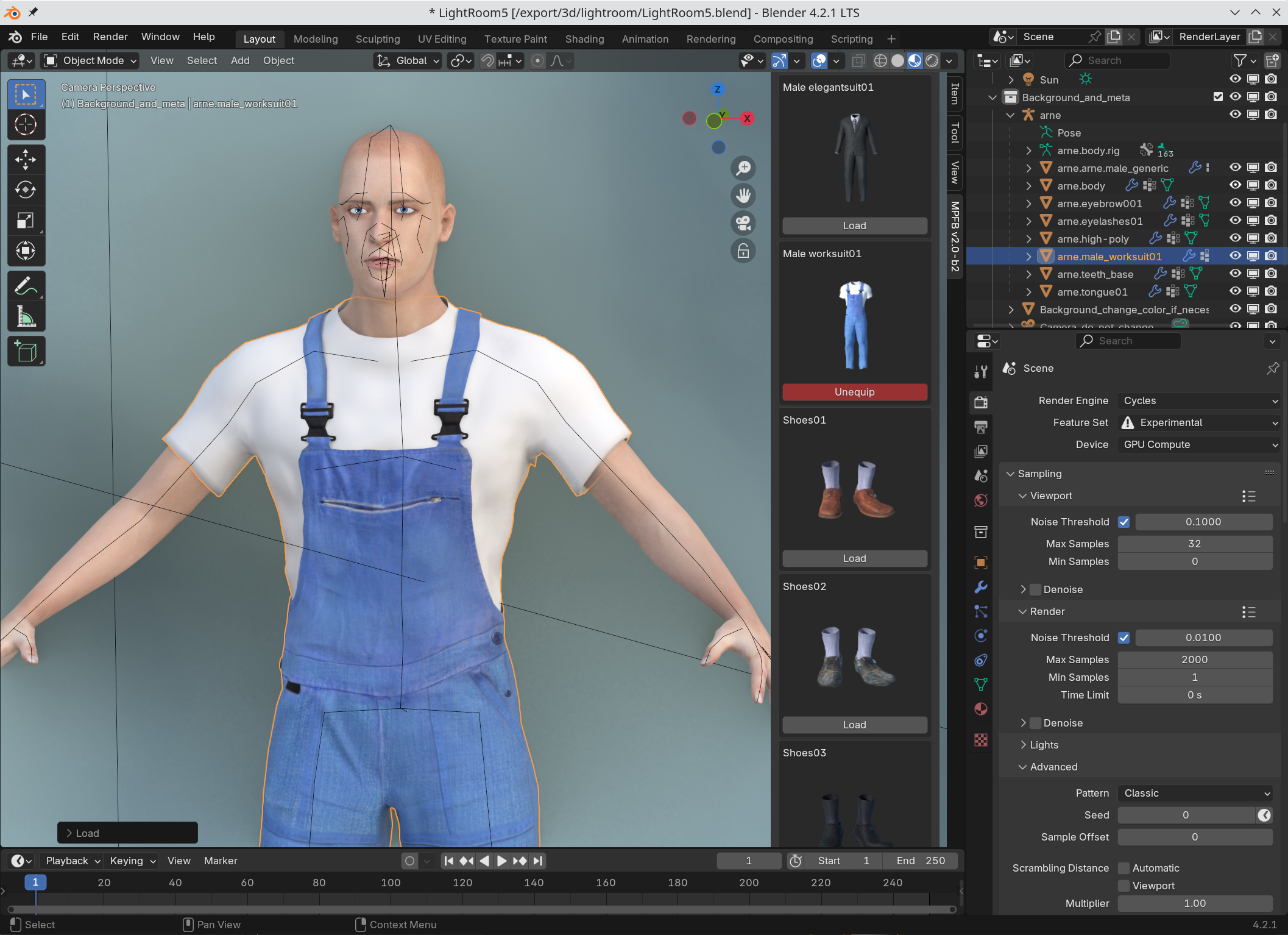This screenshot has height=935, width=1288.
Task: Toggle Sun render camera icon
Action: click(x=1271, y=79)
